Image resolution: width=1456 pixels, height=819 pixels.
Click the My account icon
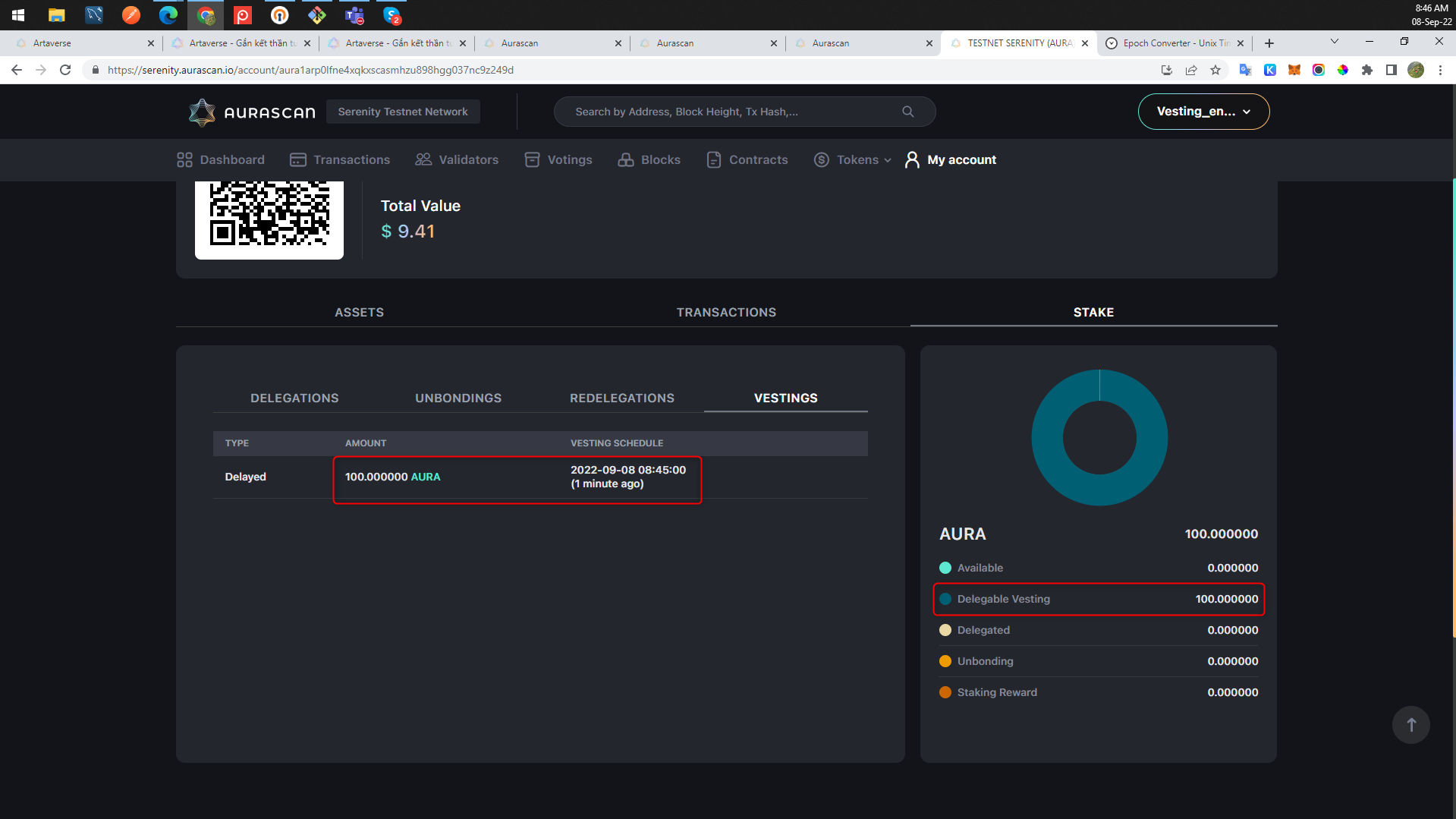(911, 159)
